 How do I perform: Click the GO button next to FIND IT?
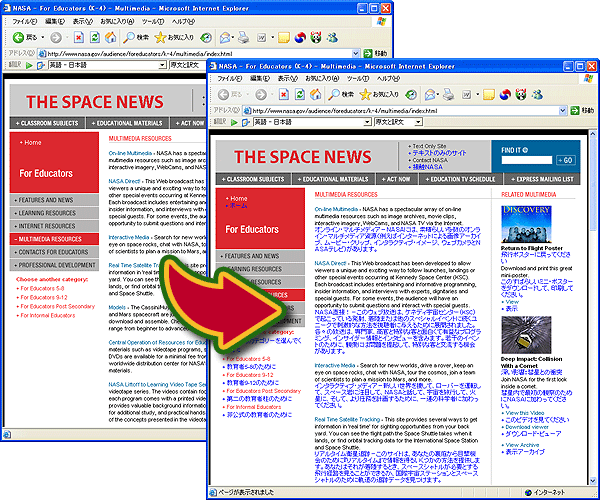pos(566,160)
